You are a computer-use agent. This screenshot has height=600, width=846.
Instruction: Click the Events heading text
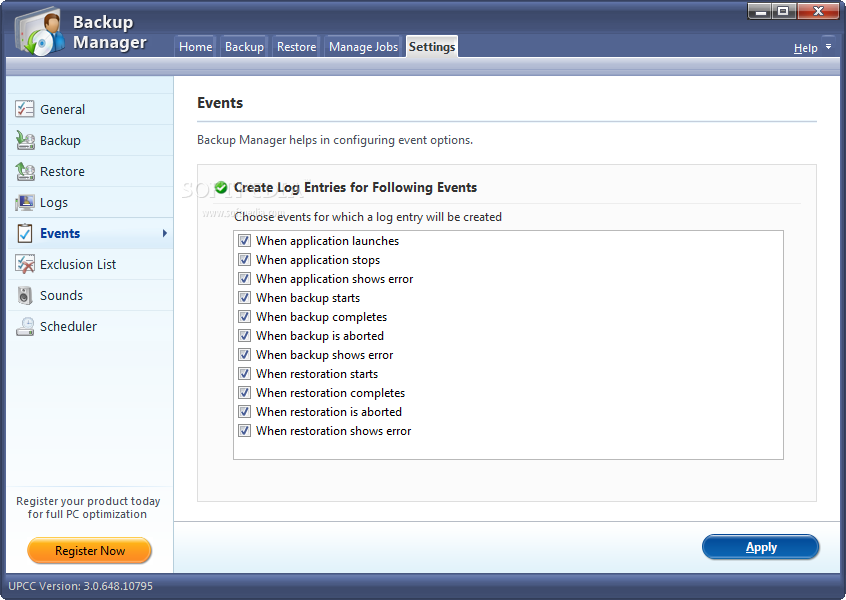click(220, 103)
